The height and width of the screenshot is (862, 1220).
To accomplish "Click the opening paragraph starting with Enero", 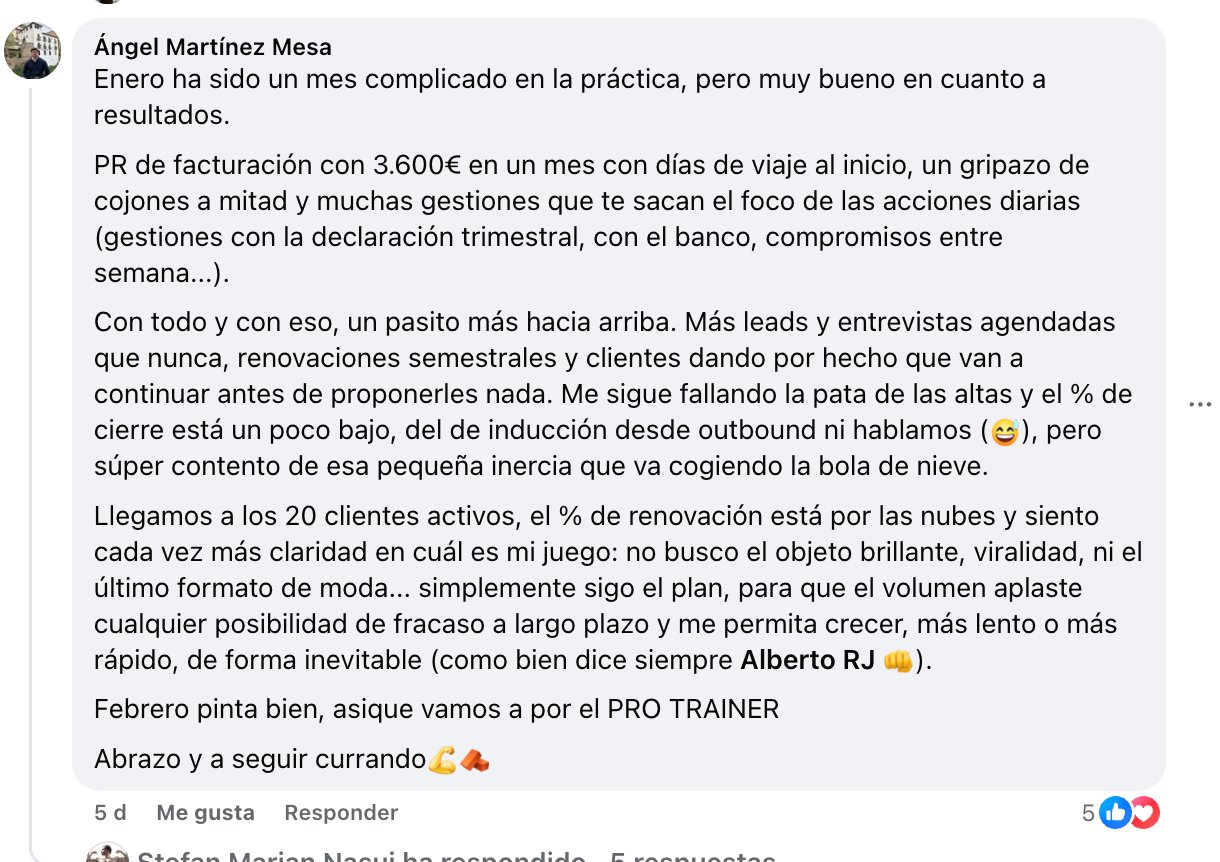I will click(x=570, y=97).
